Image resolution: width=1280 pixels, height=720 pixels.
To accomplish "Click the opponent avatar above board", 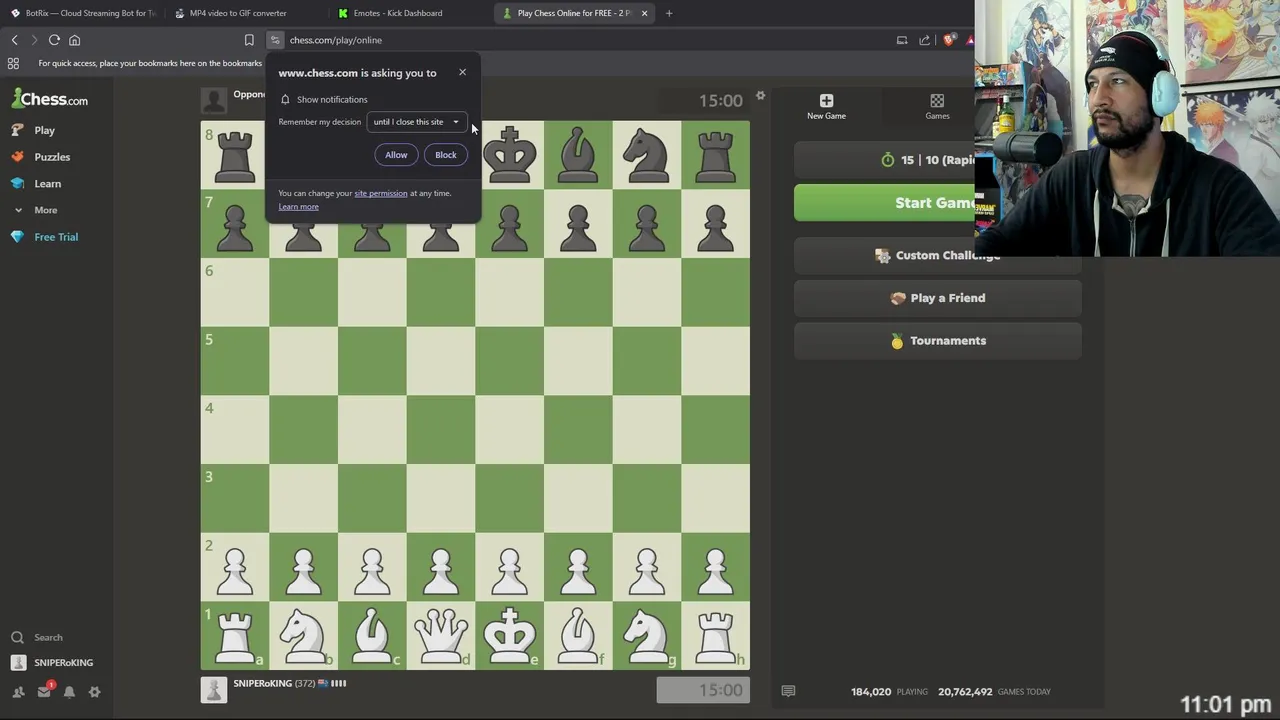I will point(214,100).
